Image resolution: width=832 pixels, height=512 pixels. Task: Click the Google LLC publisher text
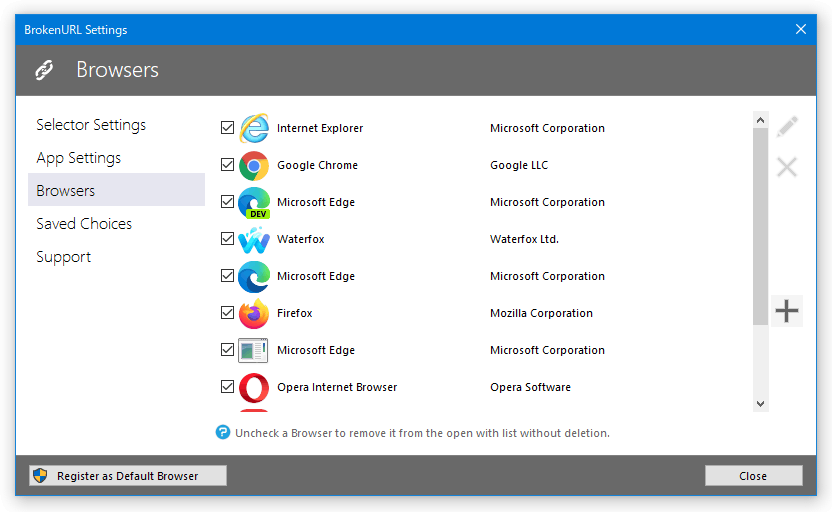point(519,165)
